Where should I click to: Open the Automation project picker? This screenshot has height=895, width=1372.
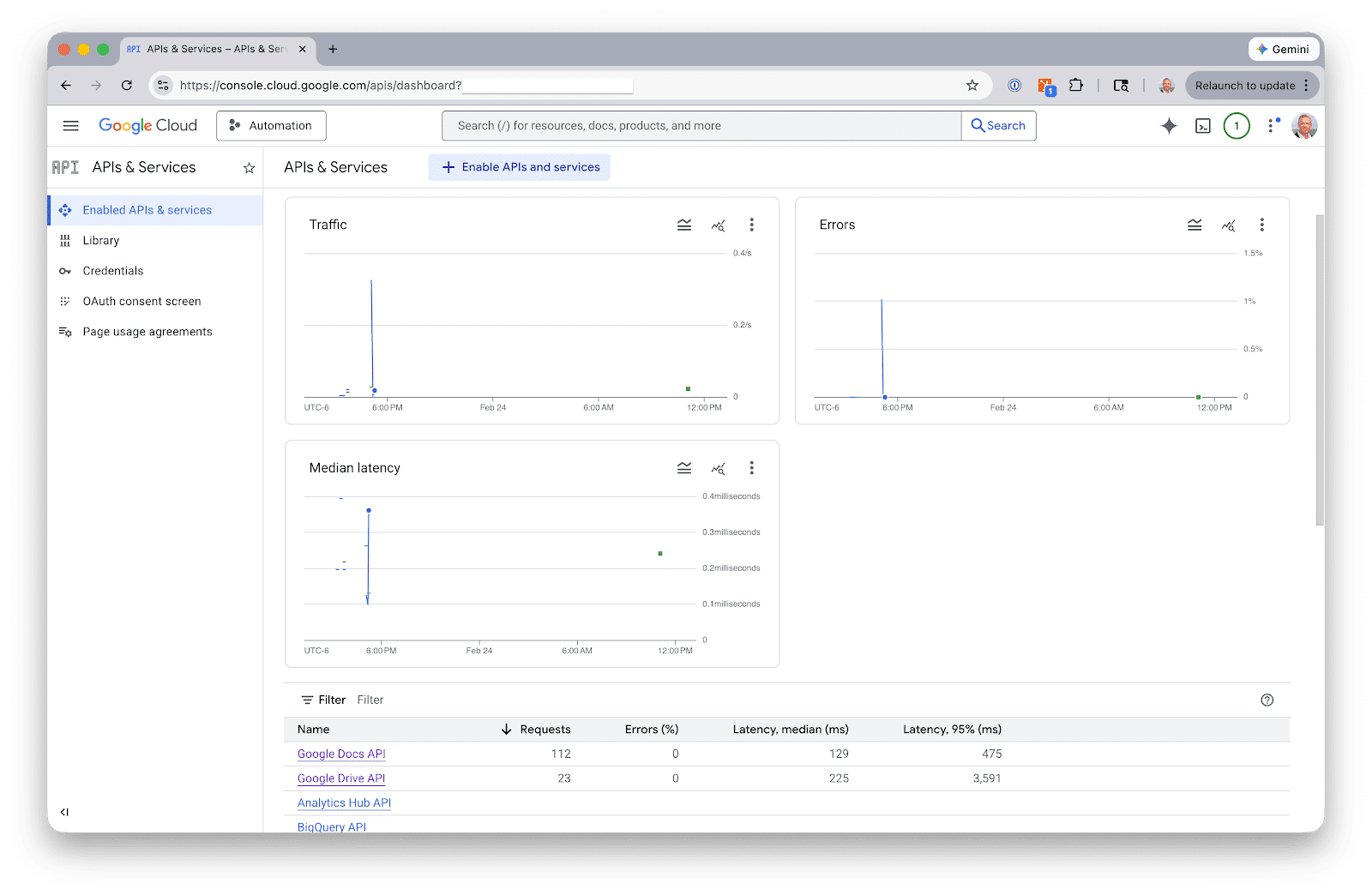tap(271, 125)
